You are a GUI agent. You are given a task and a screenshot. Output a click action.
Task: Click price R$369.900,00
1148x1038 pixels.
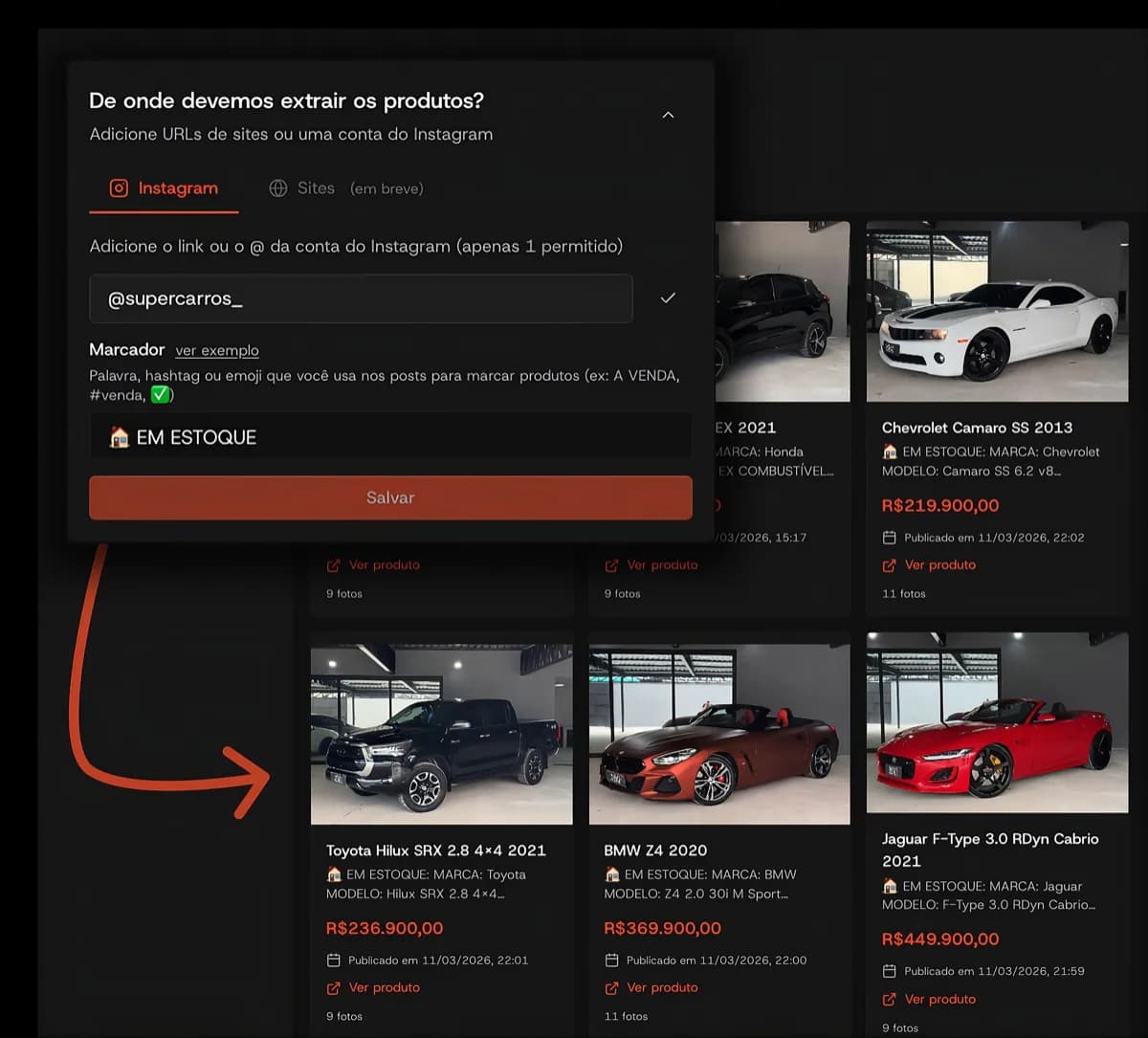(x=663, y=928)
